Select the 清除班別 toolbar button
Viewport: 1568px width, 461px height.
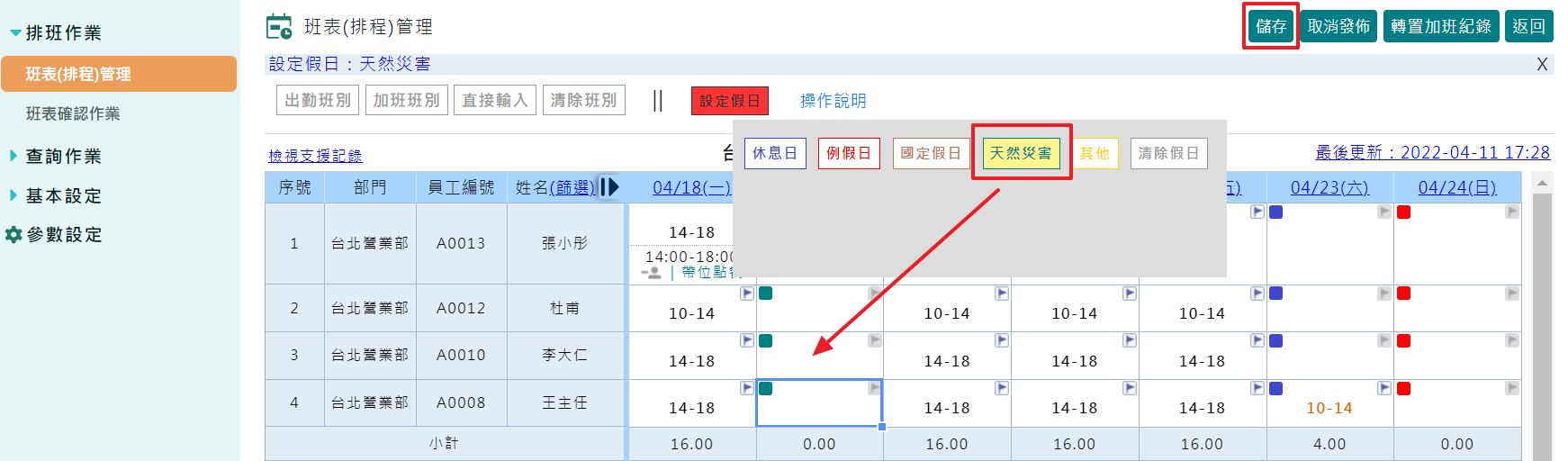pyautogui.click(x=584, y=100)
